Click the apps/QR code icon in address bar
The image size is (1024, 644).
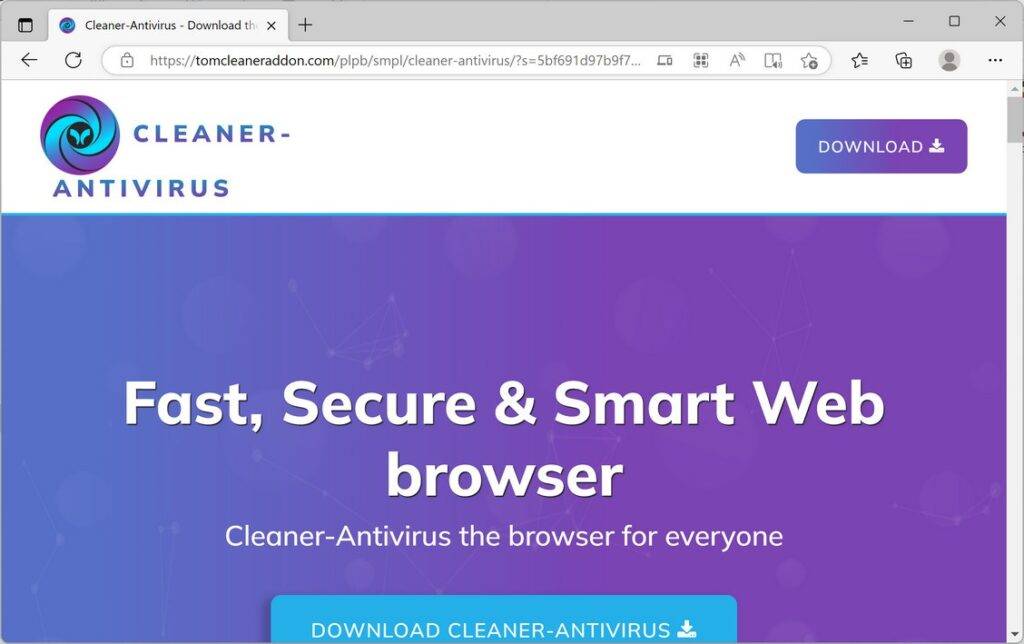(701, 61)
